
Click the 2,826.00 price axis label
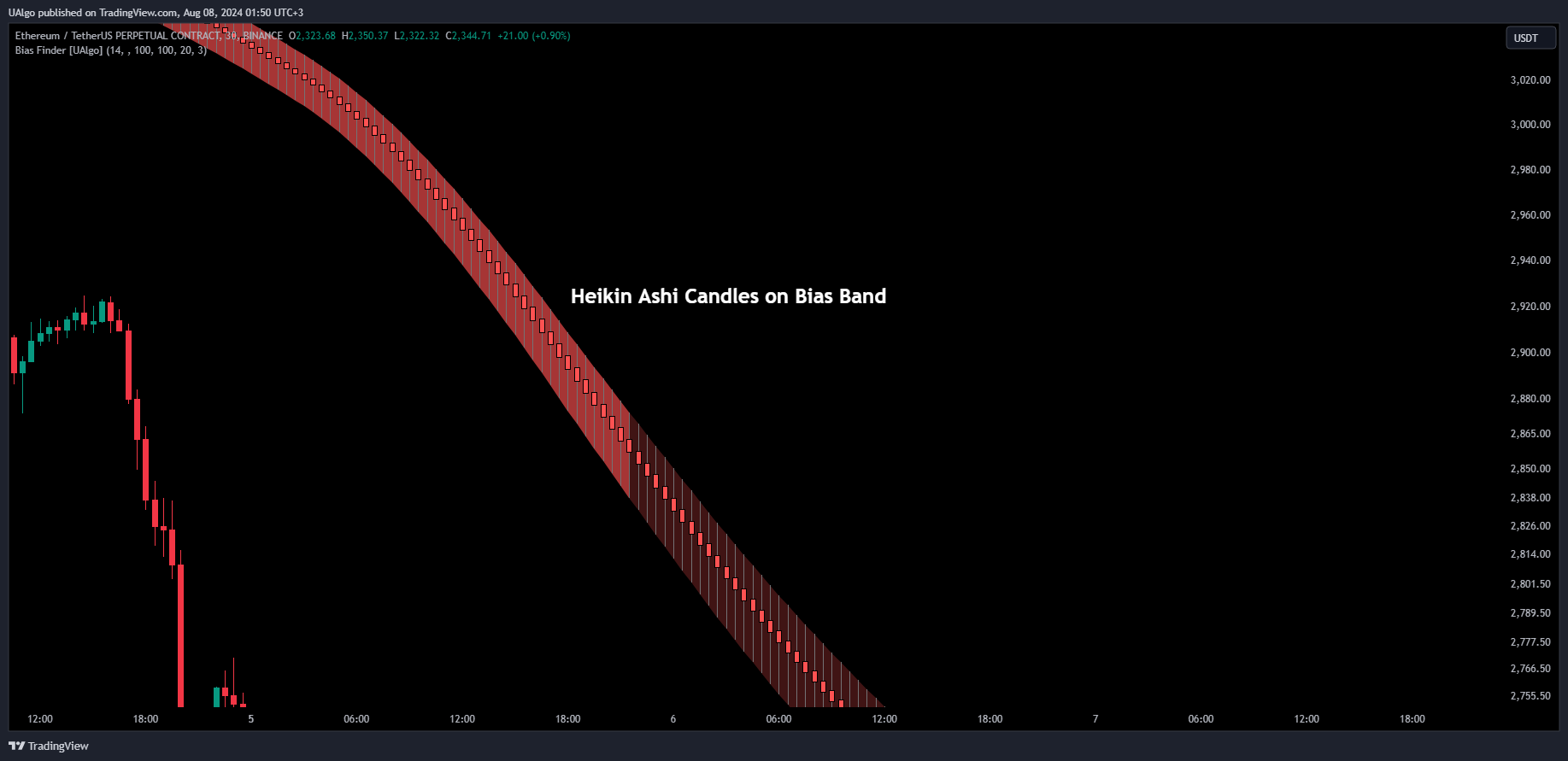(1530, 526)
